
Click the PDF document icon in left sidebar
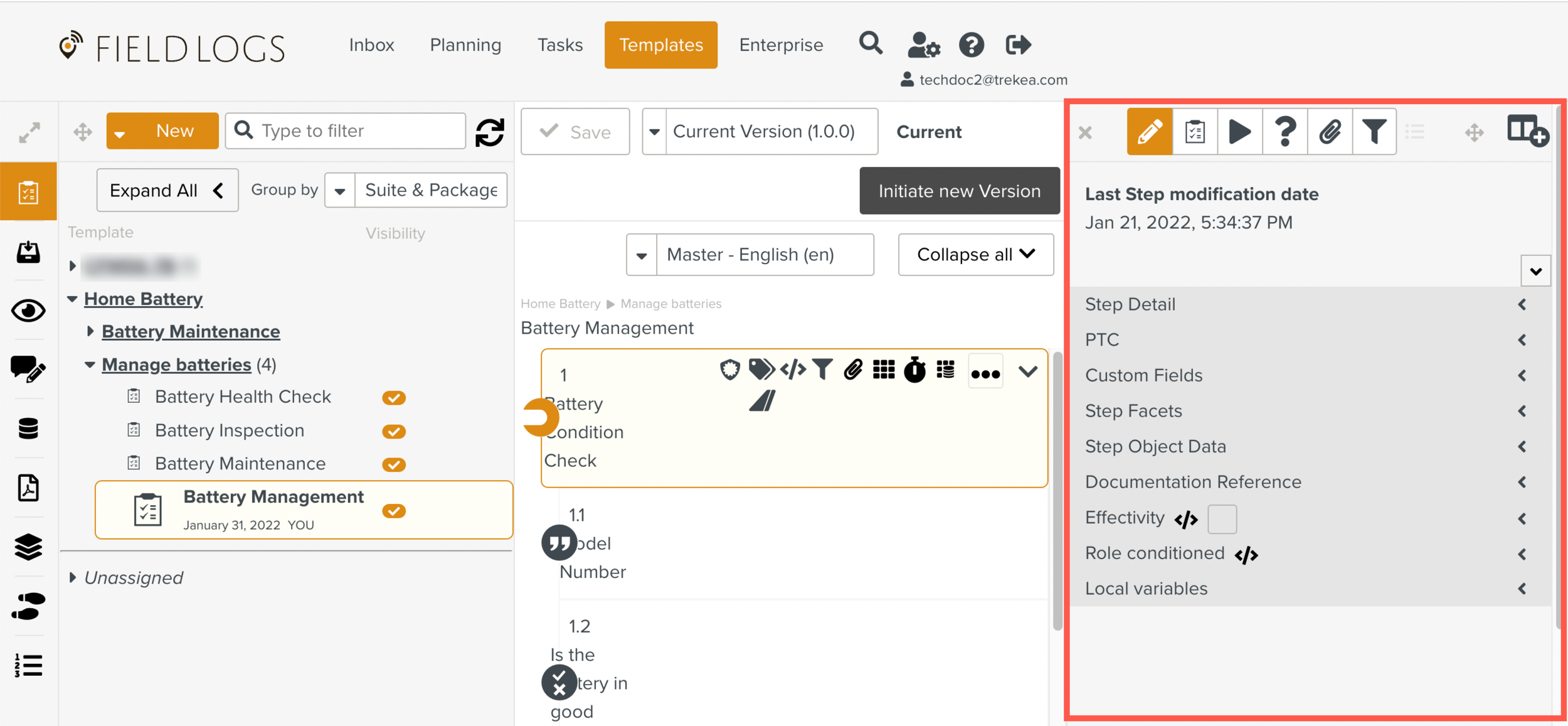[28, 488]
